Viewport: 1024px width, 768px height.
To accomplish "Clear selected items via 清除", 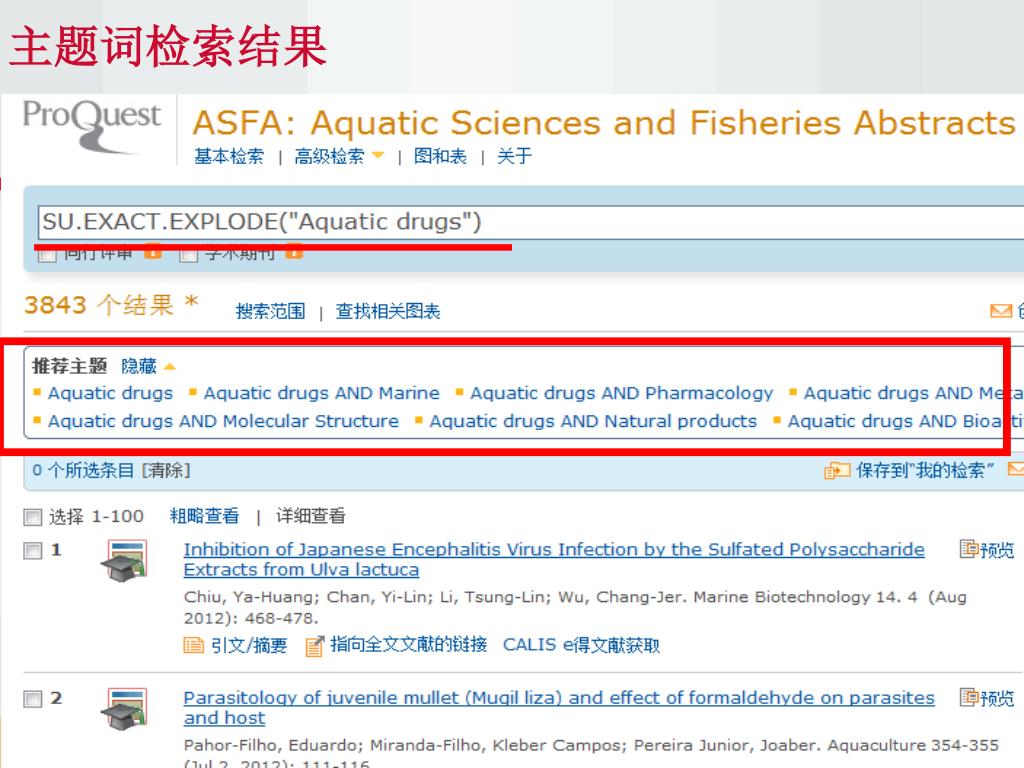I will coord(166,470).
